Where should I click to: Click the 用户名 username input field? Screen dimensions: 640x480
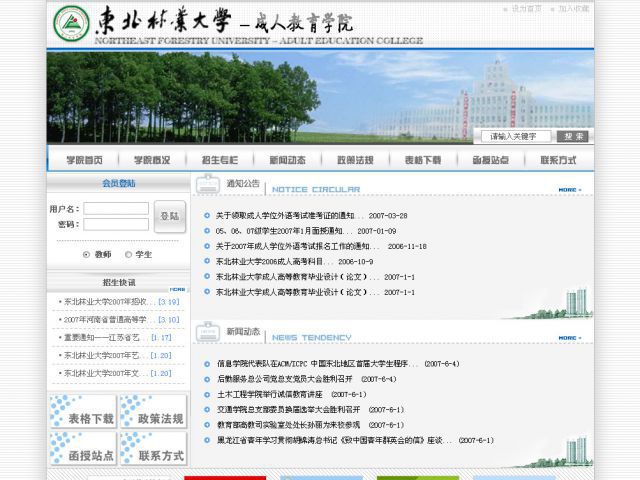tap(116, 209)
